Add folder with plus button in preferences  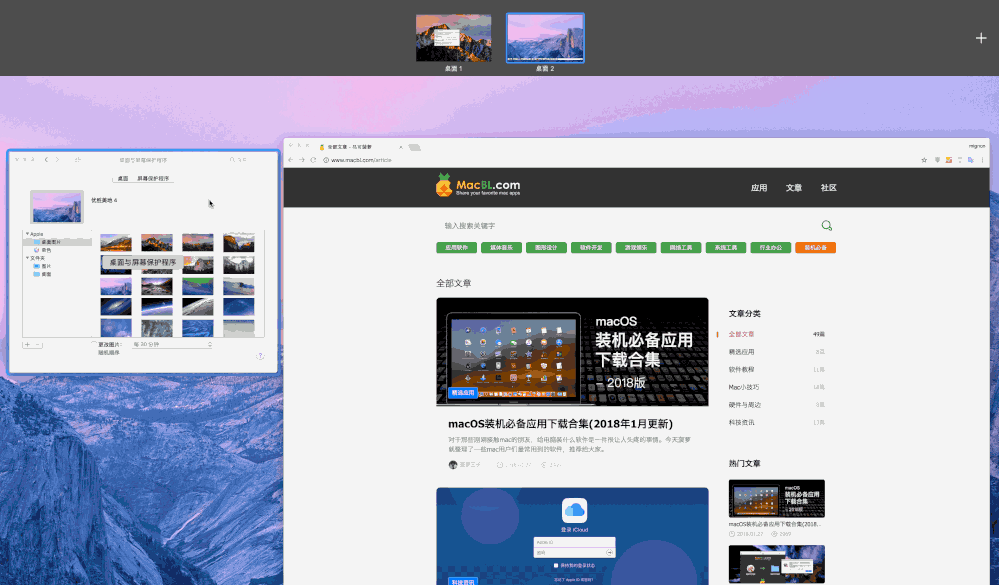[x=27, y=345]
